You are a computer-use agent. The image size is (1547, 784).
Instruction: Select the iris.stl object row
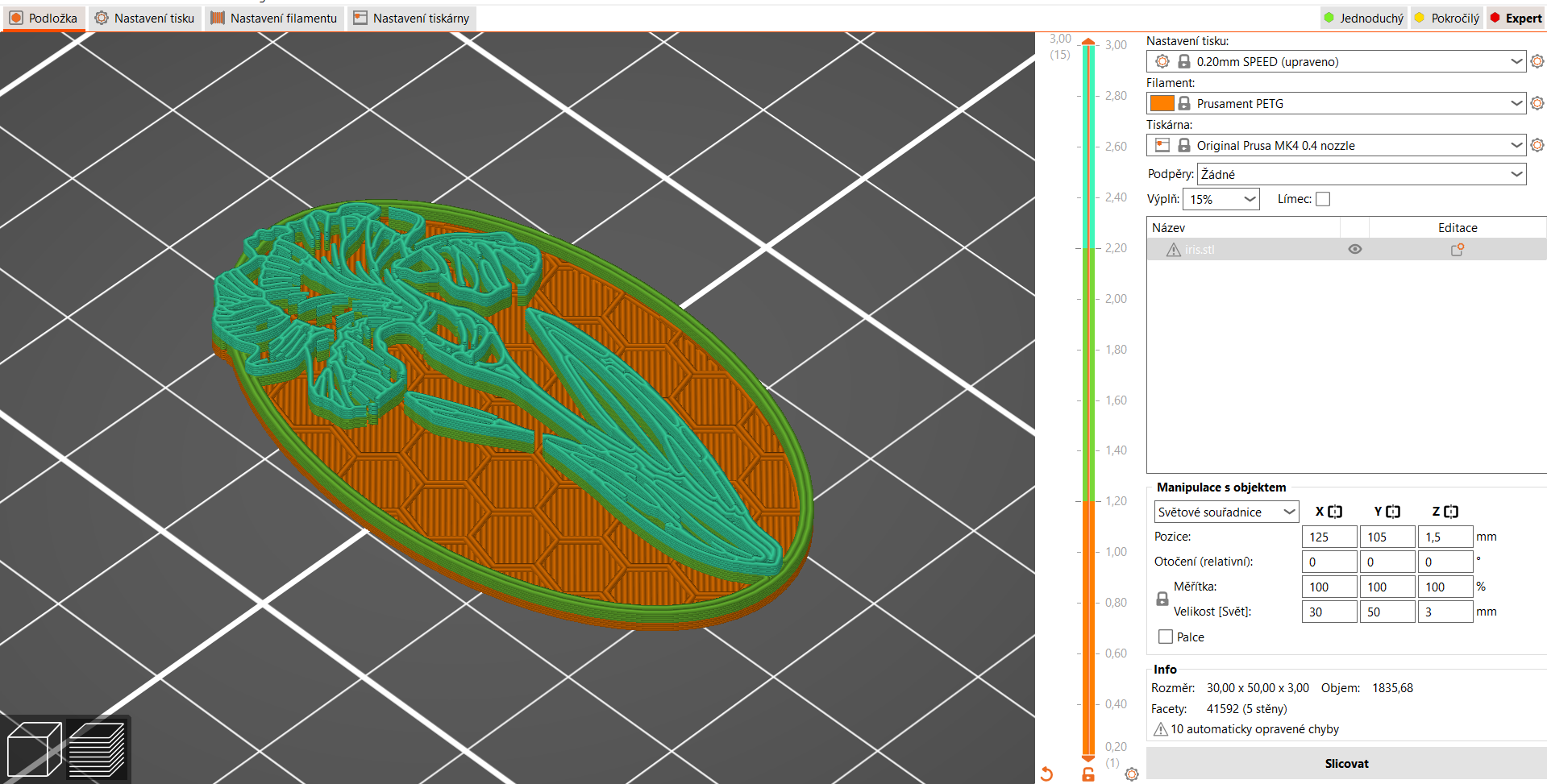(x=1346, y=250)
